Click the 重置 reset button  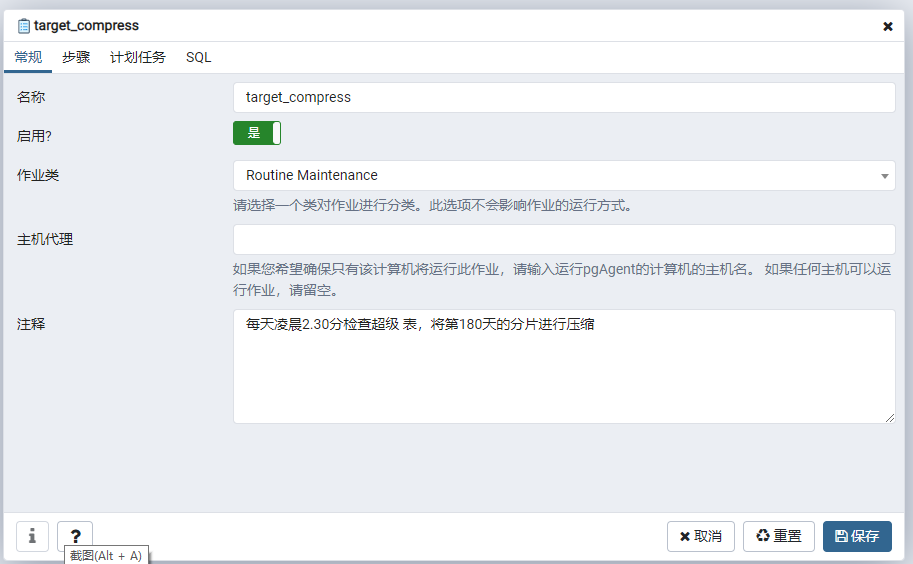tap(778, 536)
